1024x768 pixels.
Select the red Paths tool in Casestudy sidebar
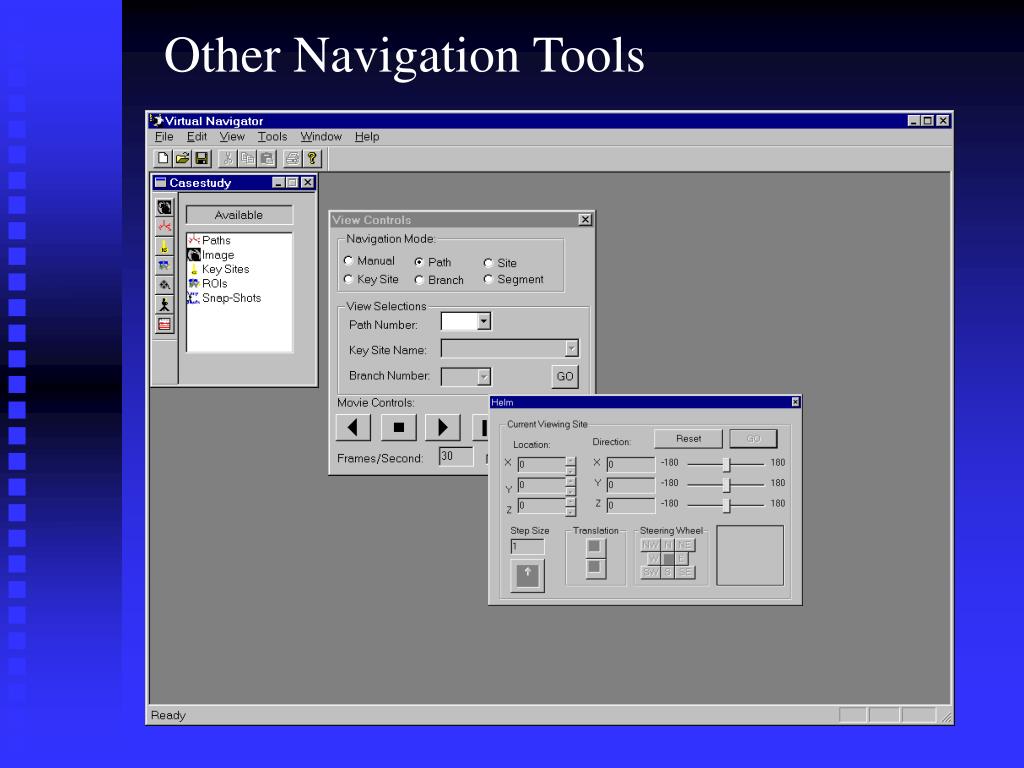click(165, 227)
